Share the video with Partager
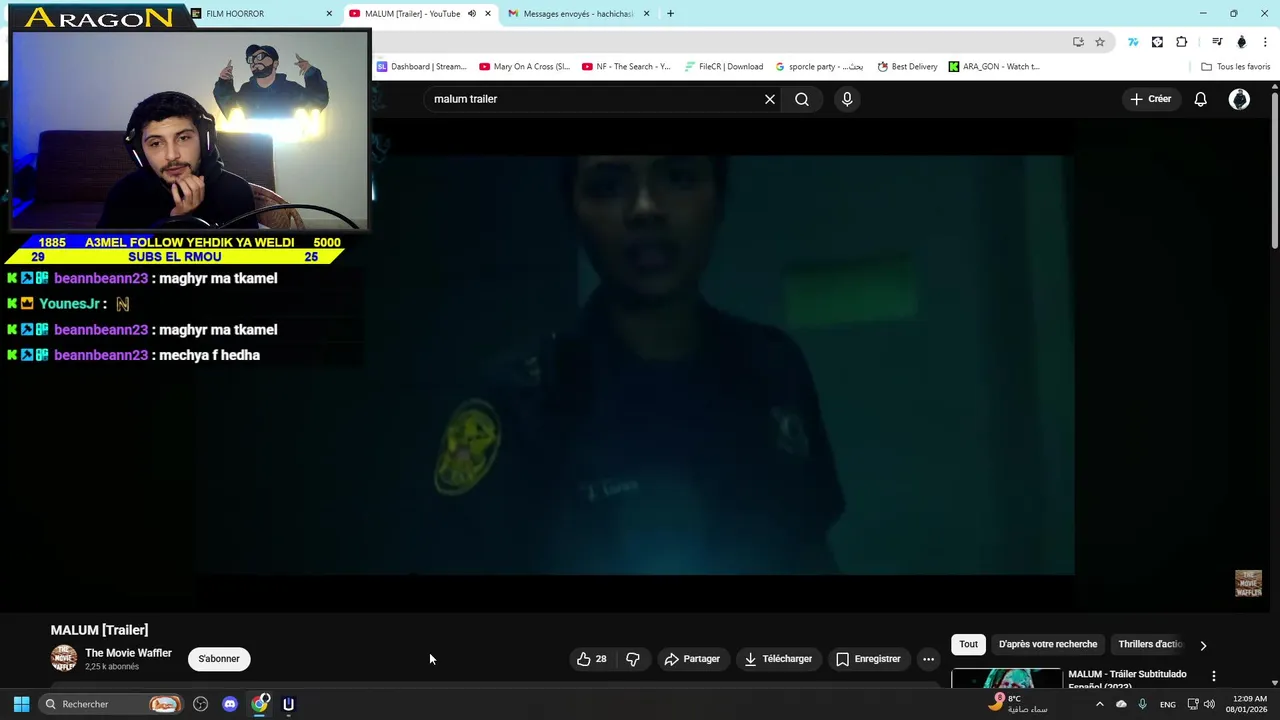1280x720 pixels. [692, 659]
